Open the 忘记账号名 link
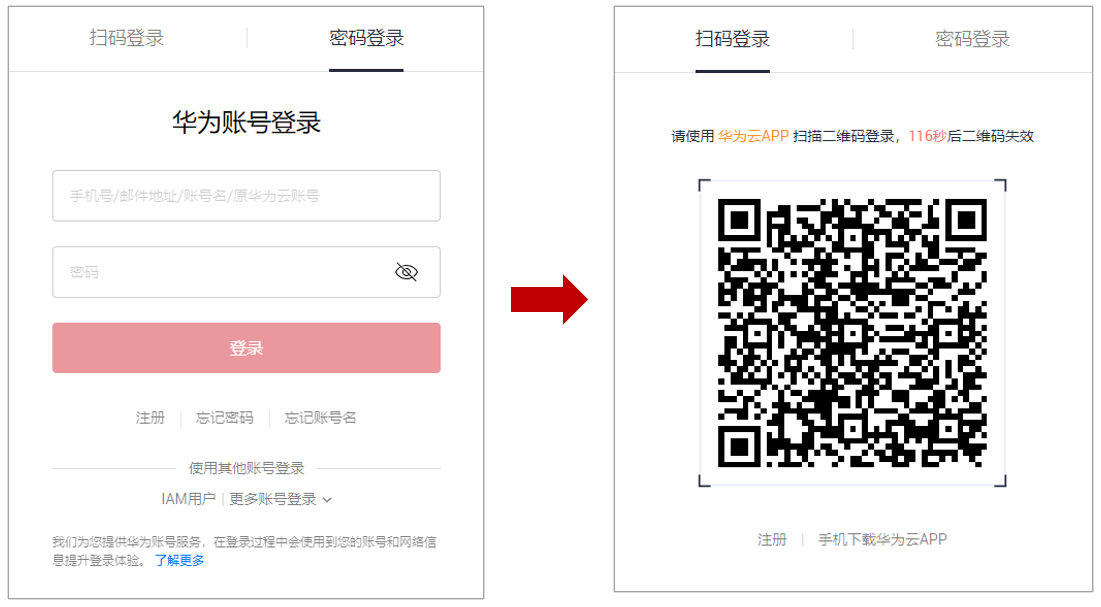Viewport: 1101px width, 607px height. (320, 418)
